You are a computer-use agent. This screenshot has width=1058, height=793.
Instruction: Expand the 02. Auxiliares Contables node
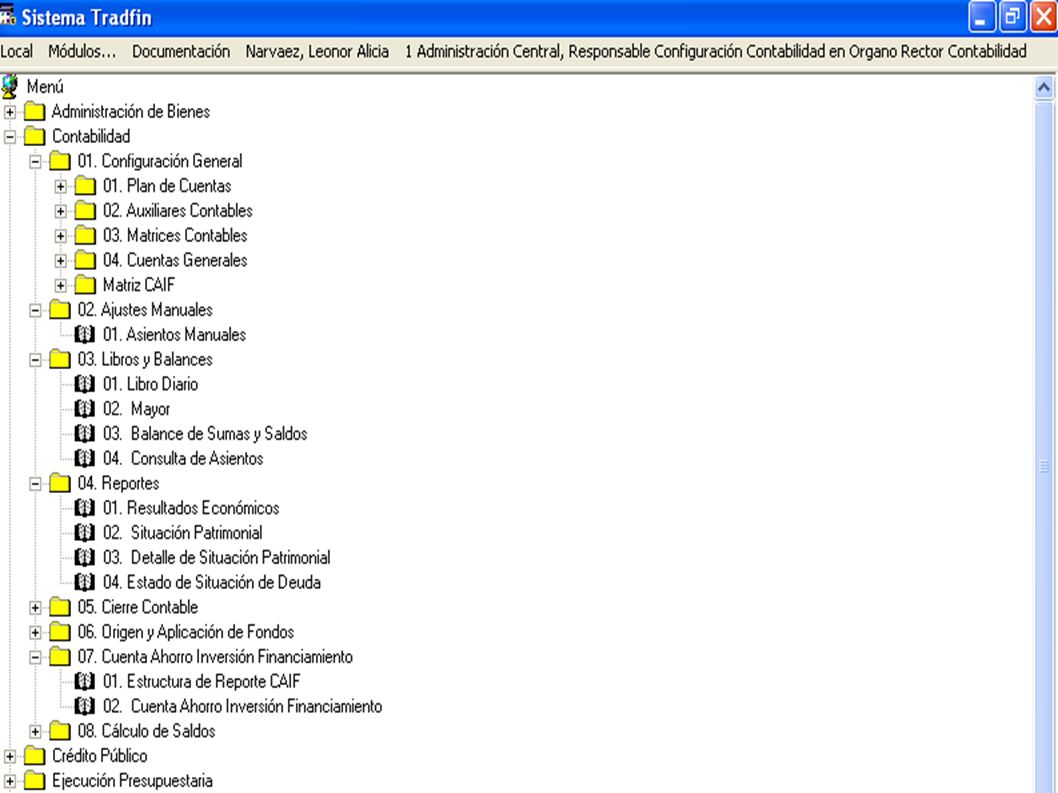[x=61, y=211]
